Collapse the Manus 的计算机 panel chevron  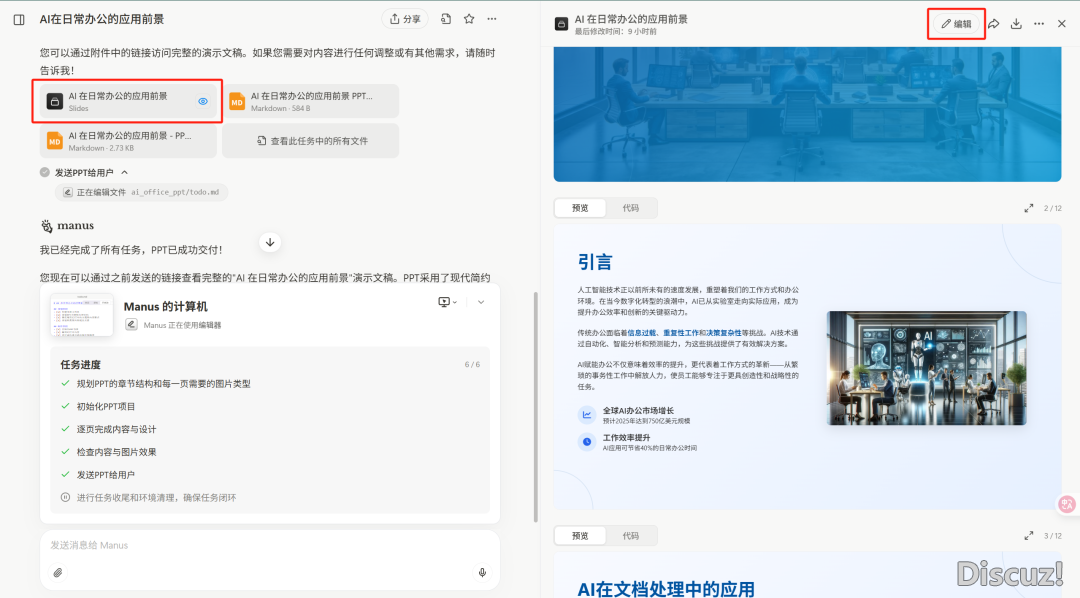(x=480, y=302)
